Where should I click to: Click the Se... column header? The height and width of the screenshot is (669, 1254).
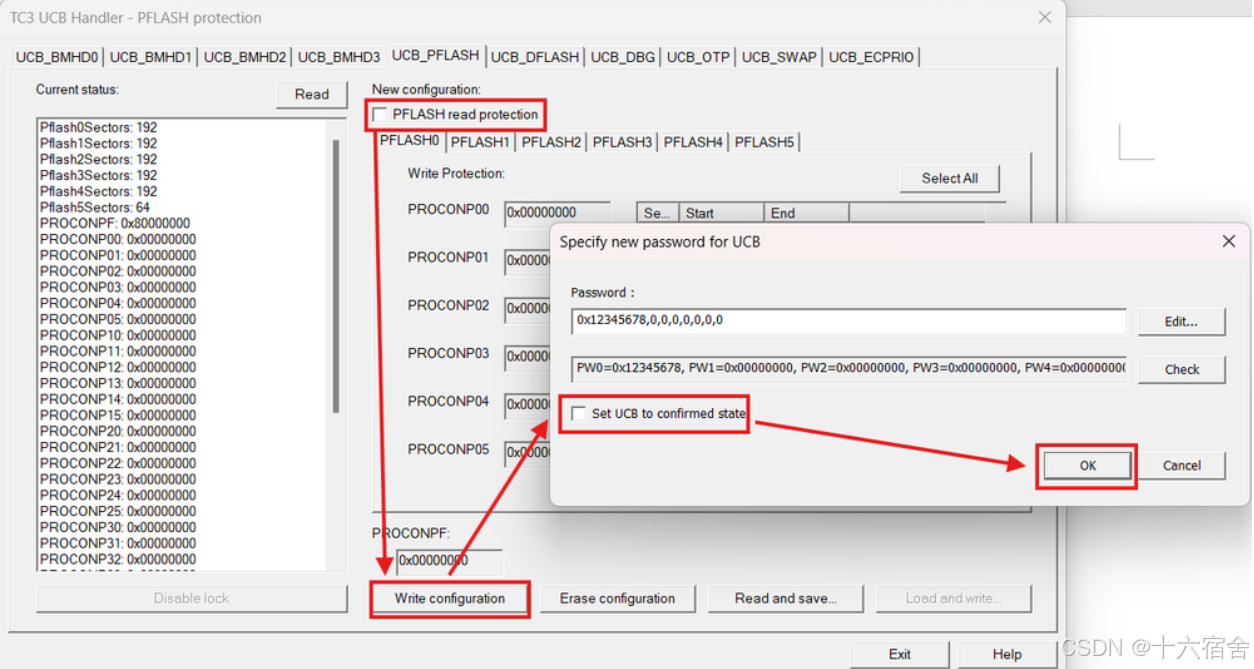point(658,213)
